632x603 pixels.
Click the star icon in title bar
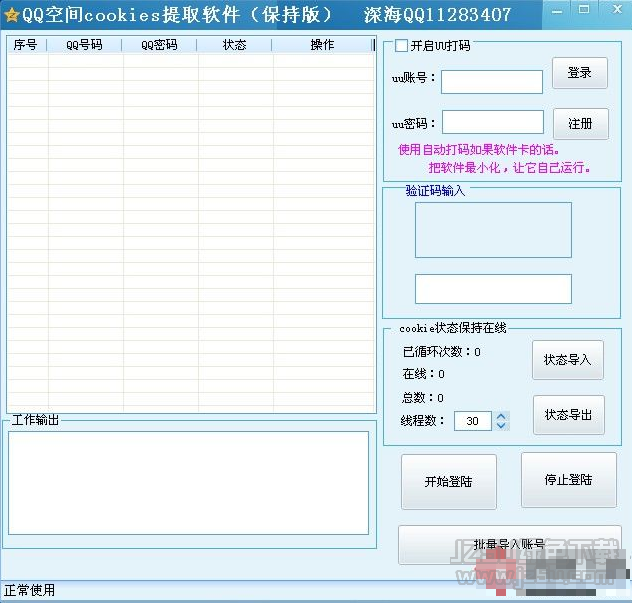[11, 15]
